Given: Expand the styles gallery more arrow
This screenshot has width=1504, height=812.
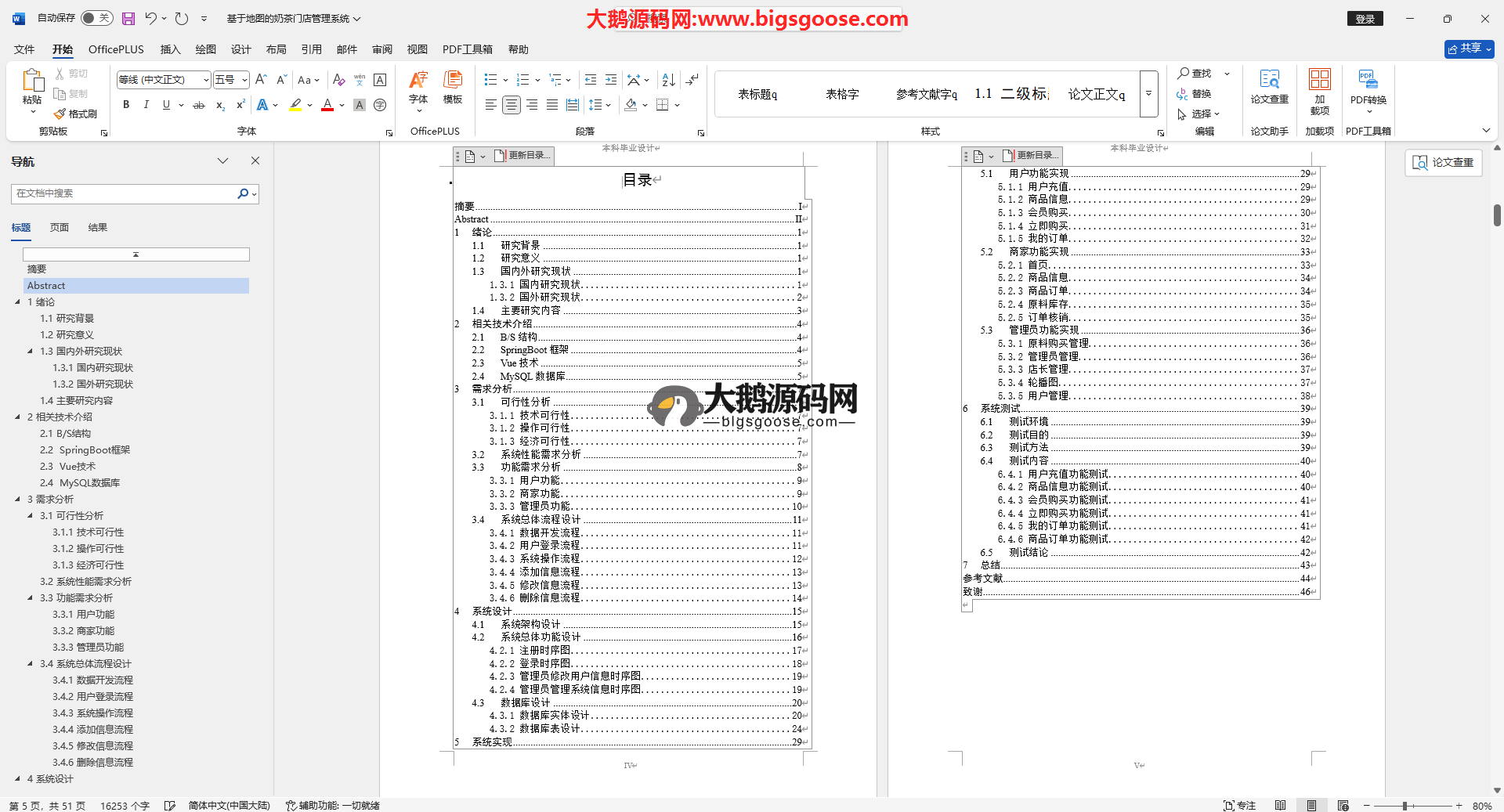Looking at the screenshot, I should click(x=1148, y=93).
